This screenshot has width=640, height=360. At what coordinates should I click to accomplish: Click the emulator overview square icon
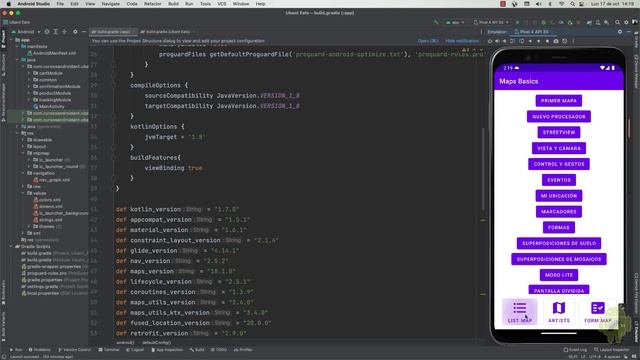point(547,41)
